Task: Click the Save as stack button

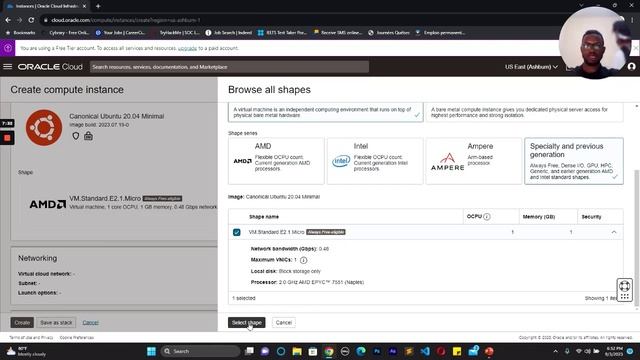Action: [x=56, y=322]
